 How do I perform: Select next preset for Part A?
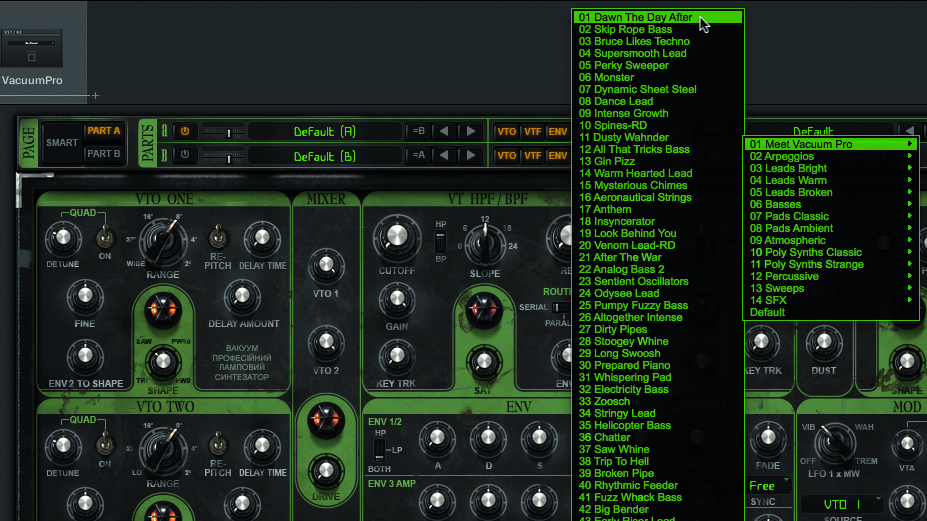(x=471, y=131)
